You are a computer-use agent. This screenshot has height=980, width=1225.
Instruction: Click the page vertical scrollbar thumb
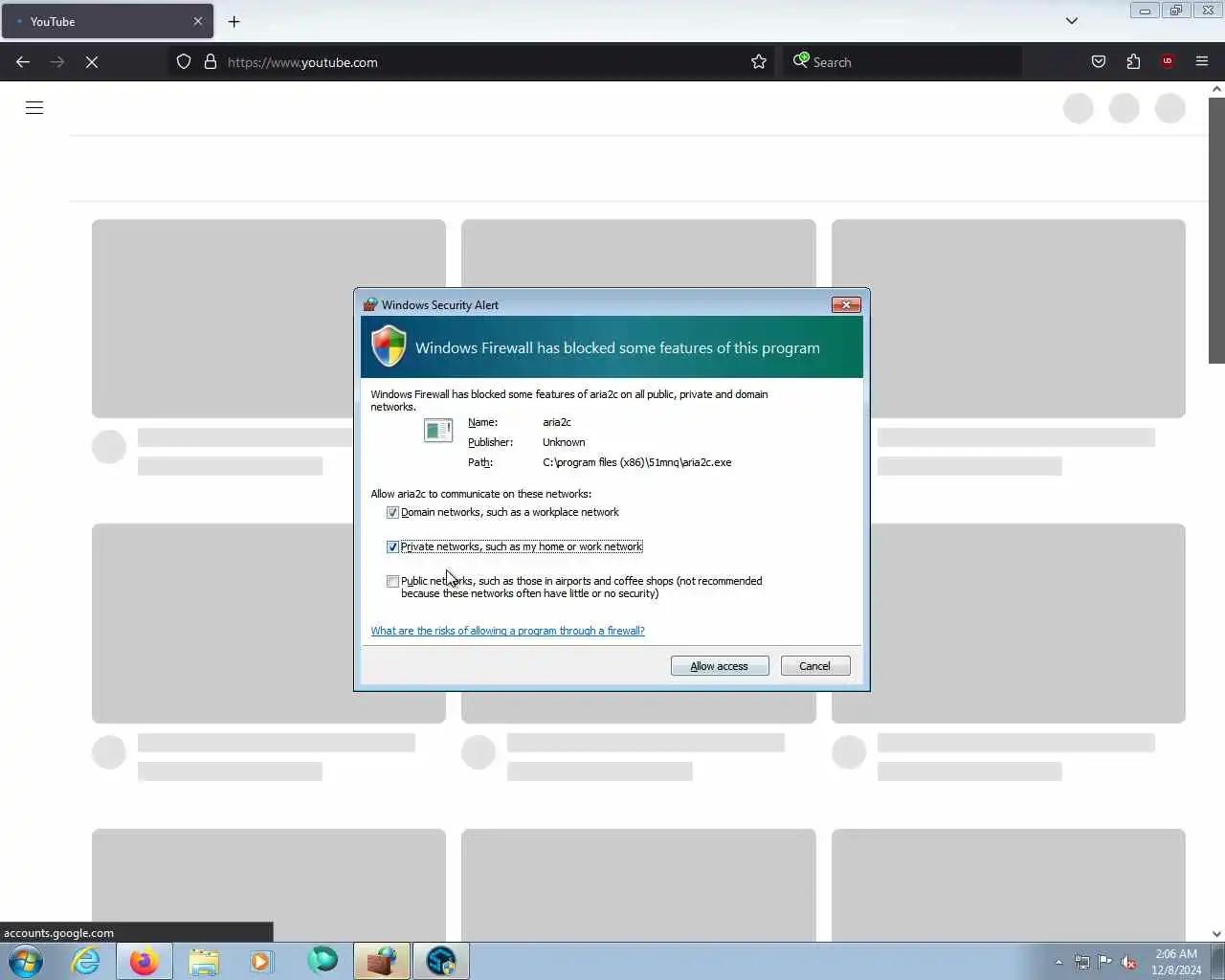tap(1216, 230)
